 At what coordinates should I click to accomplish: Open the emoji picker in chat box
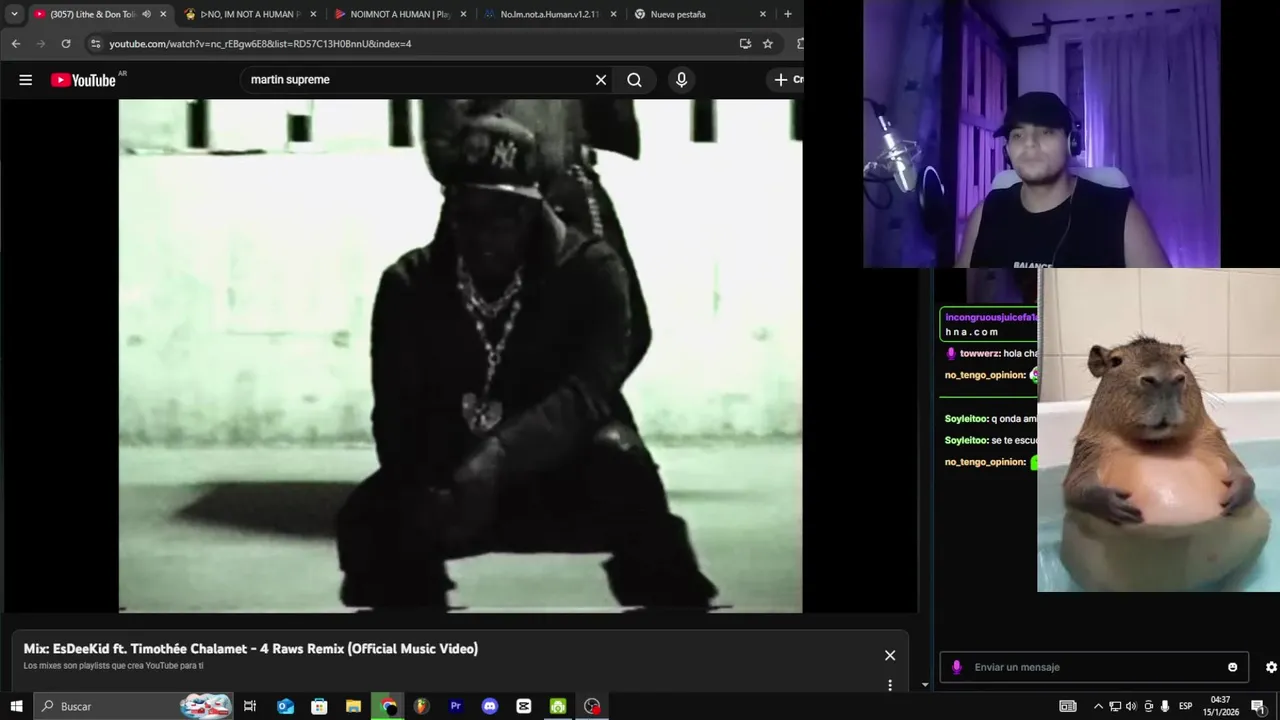(1232, 667)
